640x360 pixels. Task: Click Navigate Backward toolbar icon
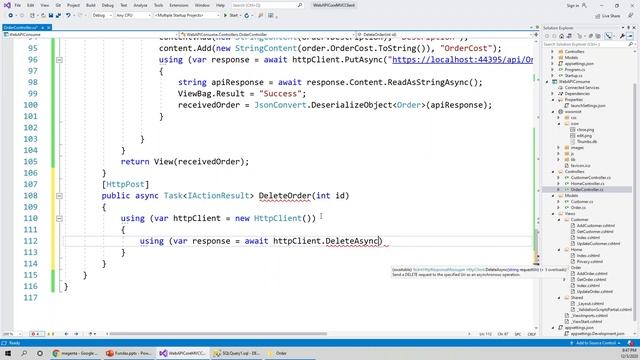point(11,16)
